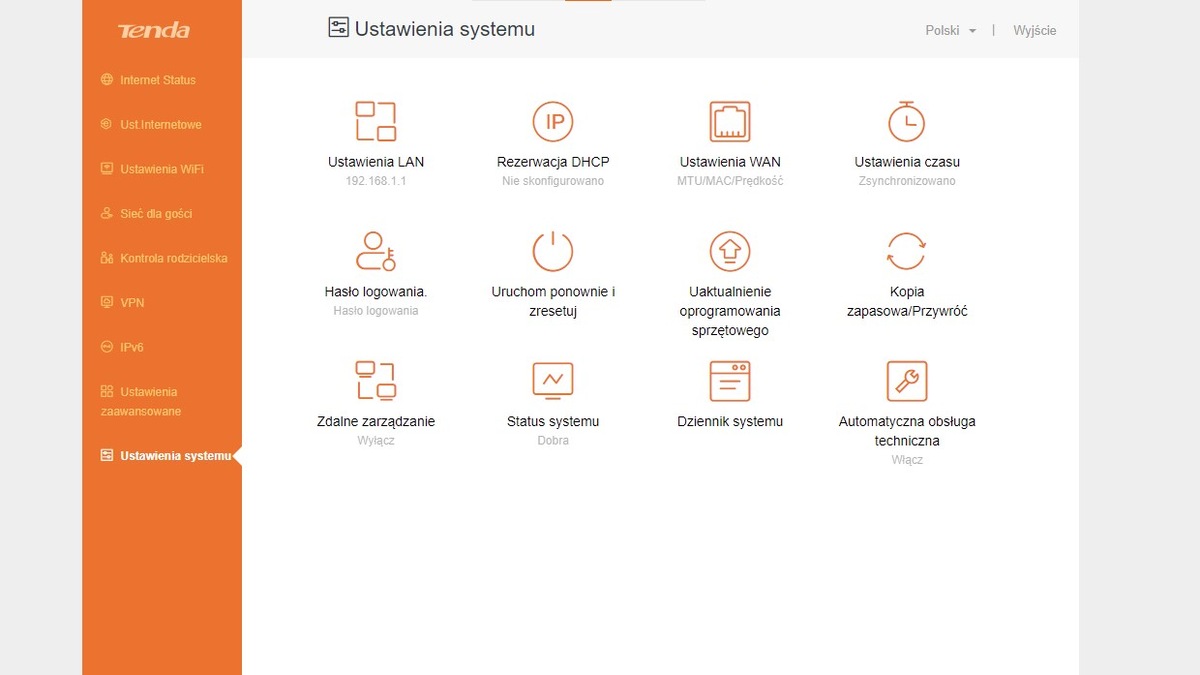Click the Uruchom ponownie power icon

coord(553,251)
